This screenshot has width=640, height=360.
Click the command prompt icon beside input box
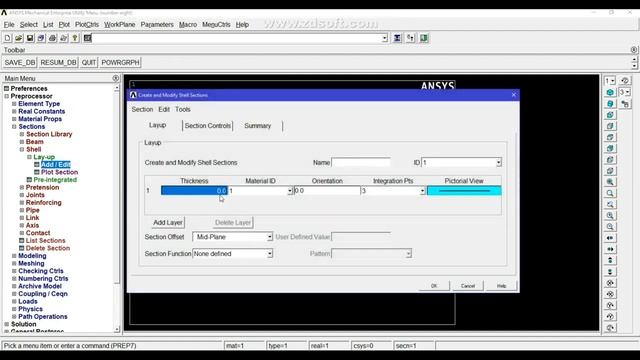click(87, 38)
